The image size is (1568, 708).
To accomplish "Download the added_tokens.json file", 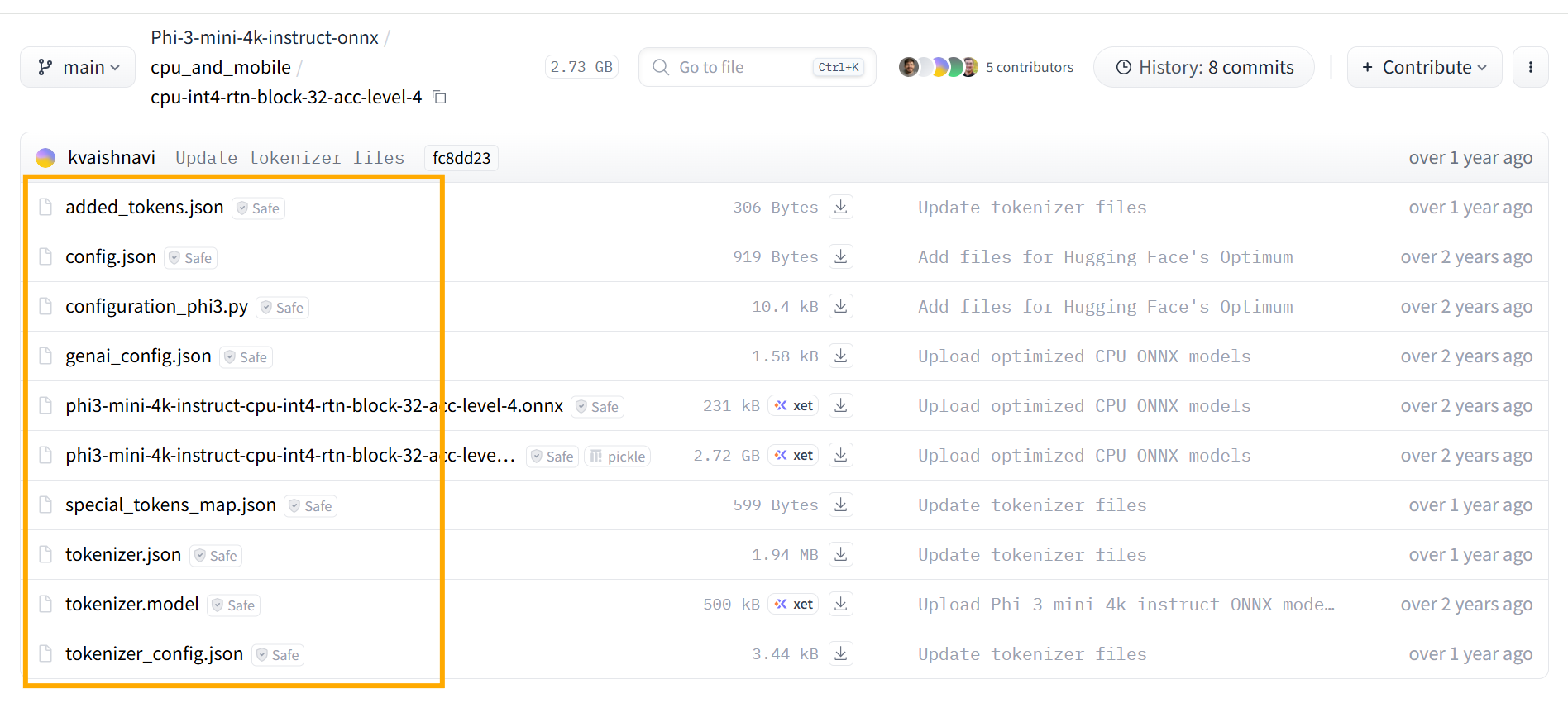I will click(x=841, y=207).
